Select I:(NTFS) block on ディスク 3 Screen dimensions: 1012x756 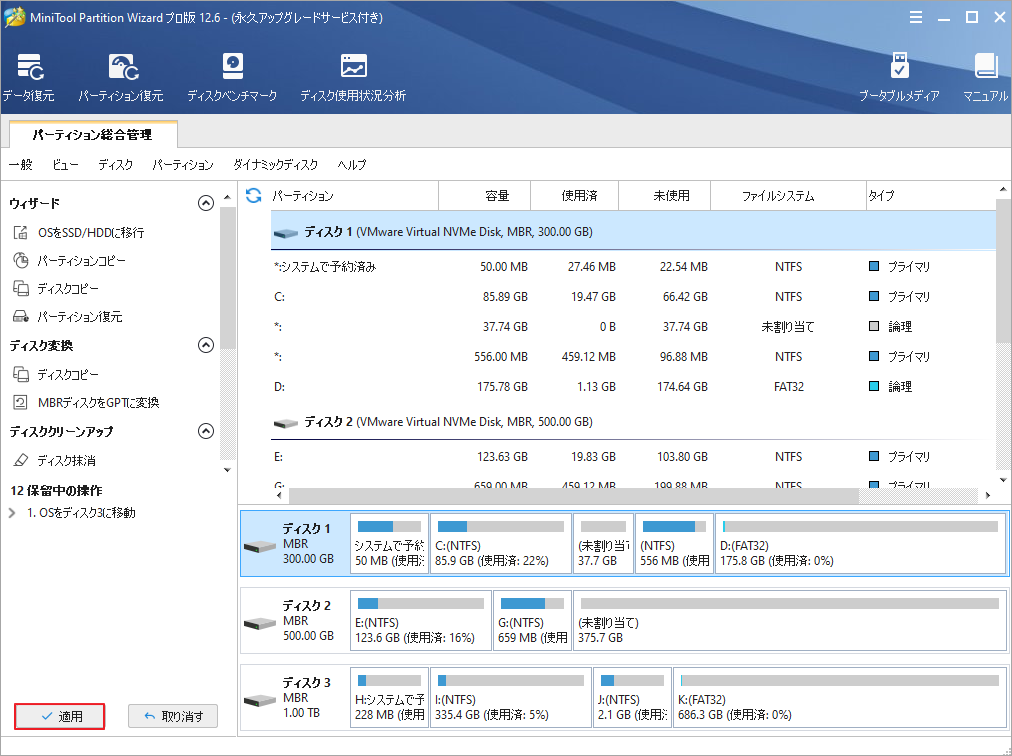click(x=511, y=697)
